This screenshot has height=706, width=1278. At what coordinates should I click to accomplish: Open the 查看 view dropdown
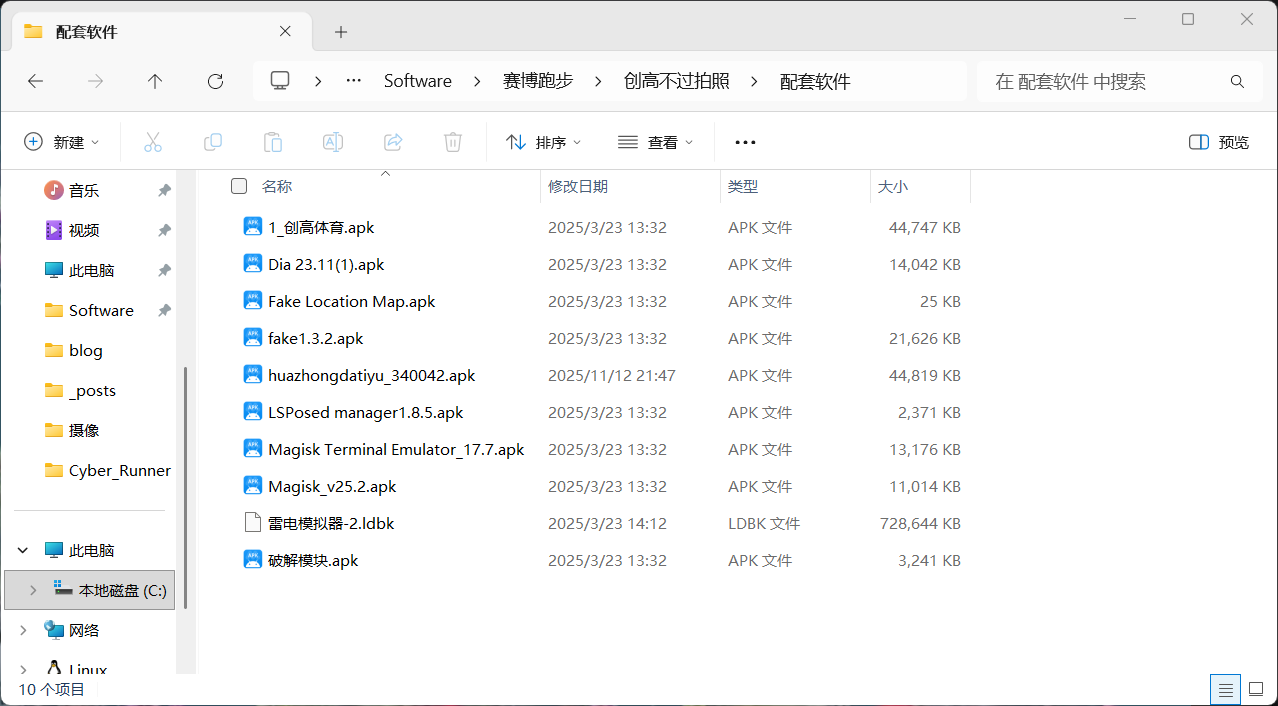(x=655, y=142)
